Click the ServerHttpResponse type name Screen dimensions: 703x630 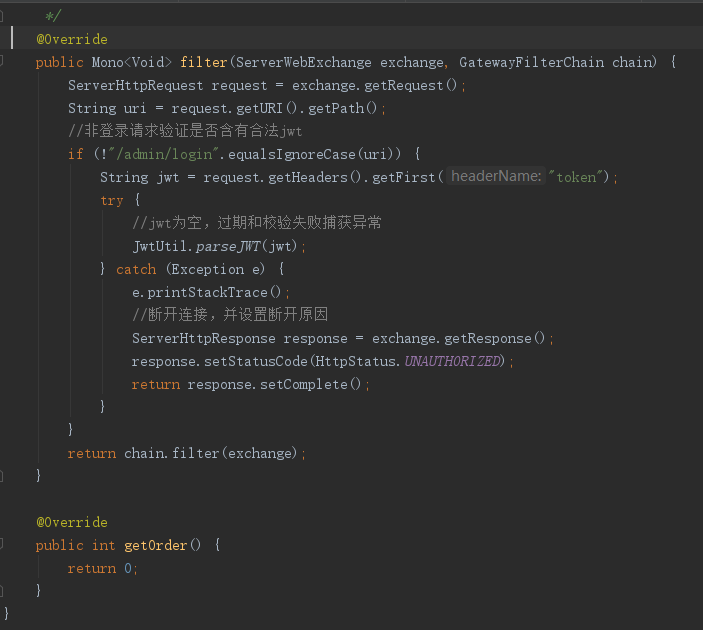click(x=204, y=339)
